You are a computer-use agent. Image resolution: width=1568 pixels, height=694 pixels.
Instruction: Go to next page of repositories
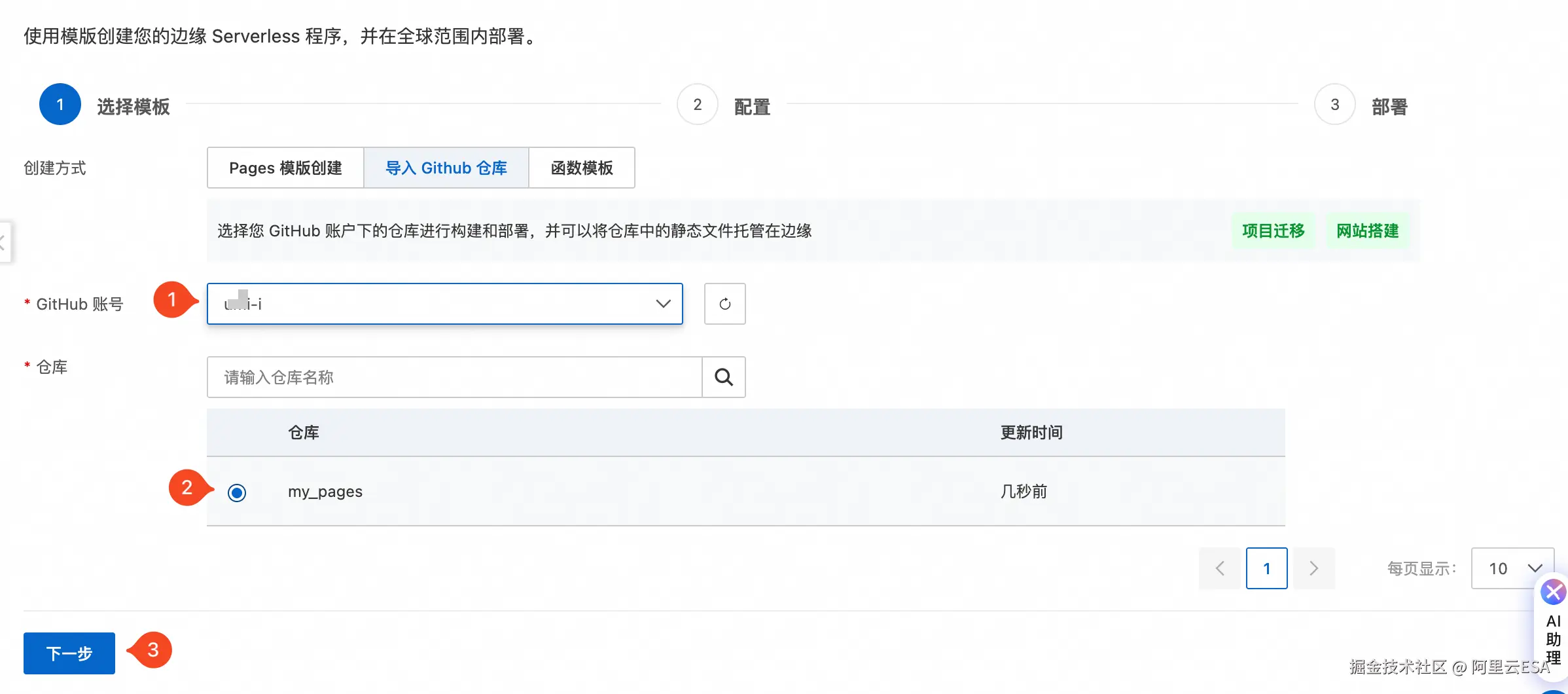(x=1313, y=568)
